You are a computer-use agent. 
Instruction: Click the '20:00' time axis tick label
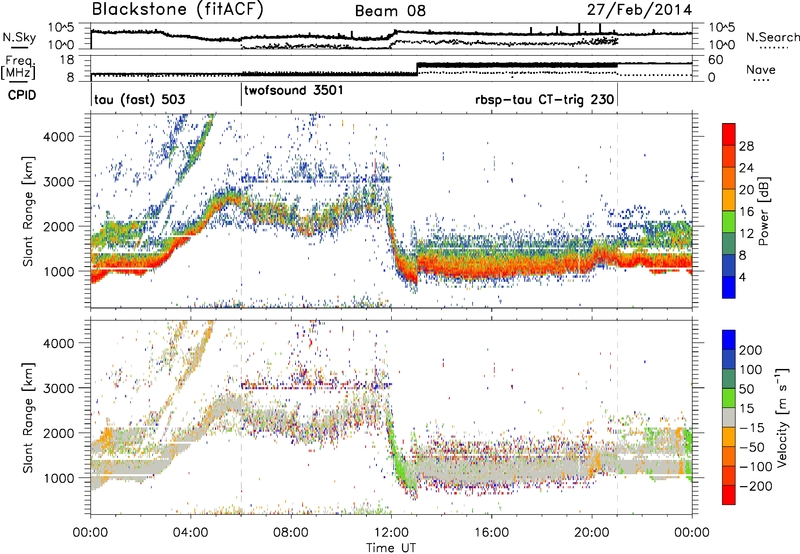[x=592, y=533]
